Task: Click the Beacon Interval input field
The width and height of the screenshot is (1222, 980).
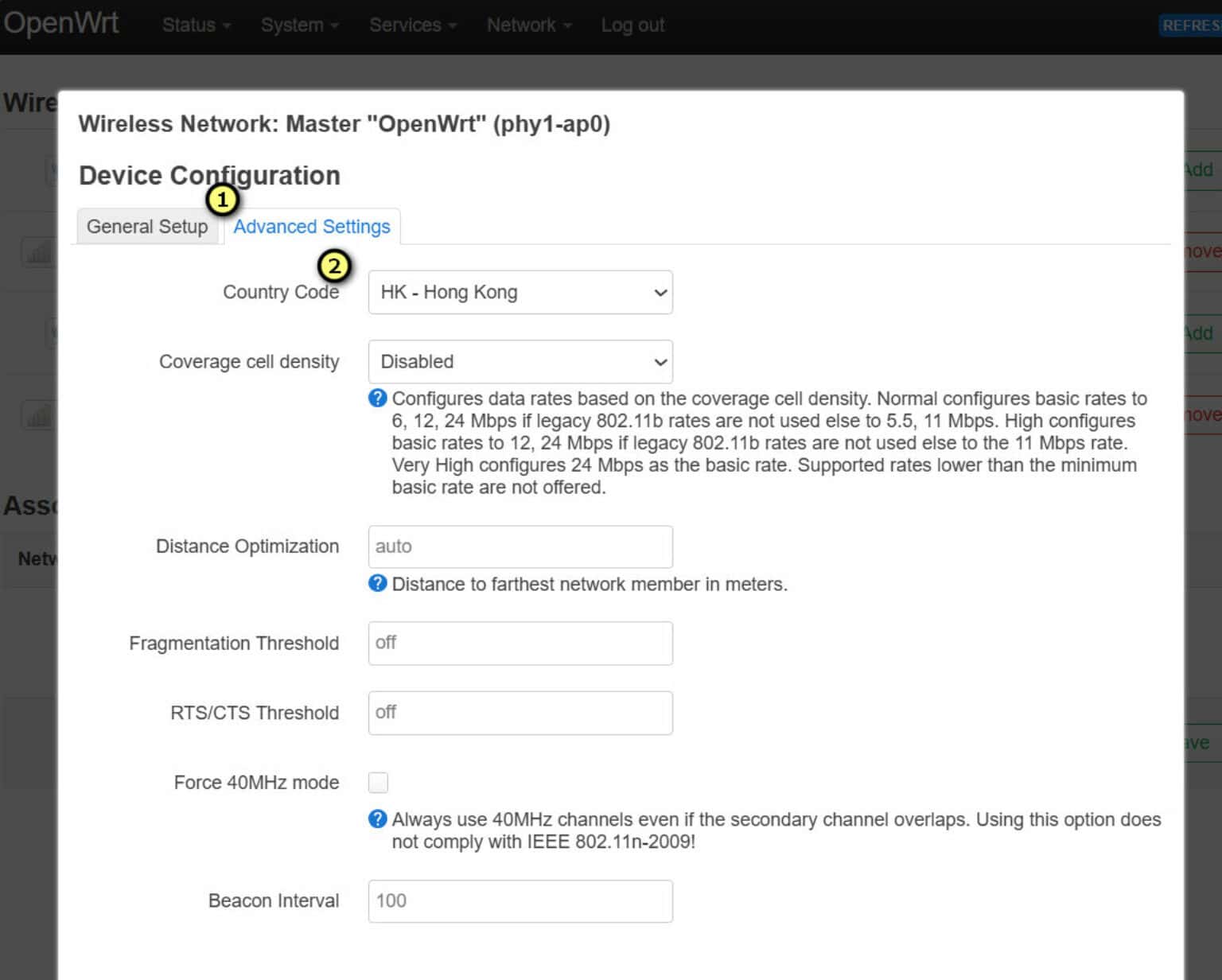Action: [x=520, y=901]
